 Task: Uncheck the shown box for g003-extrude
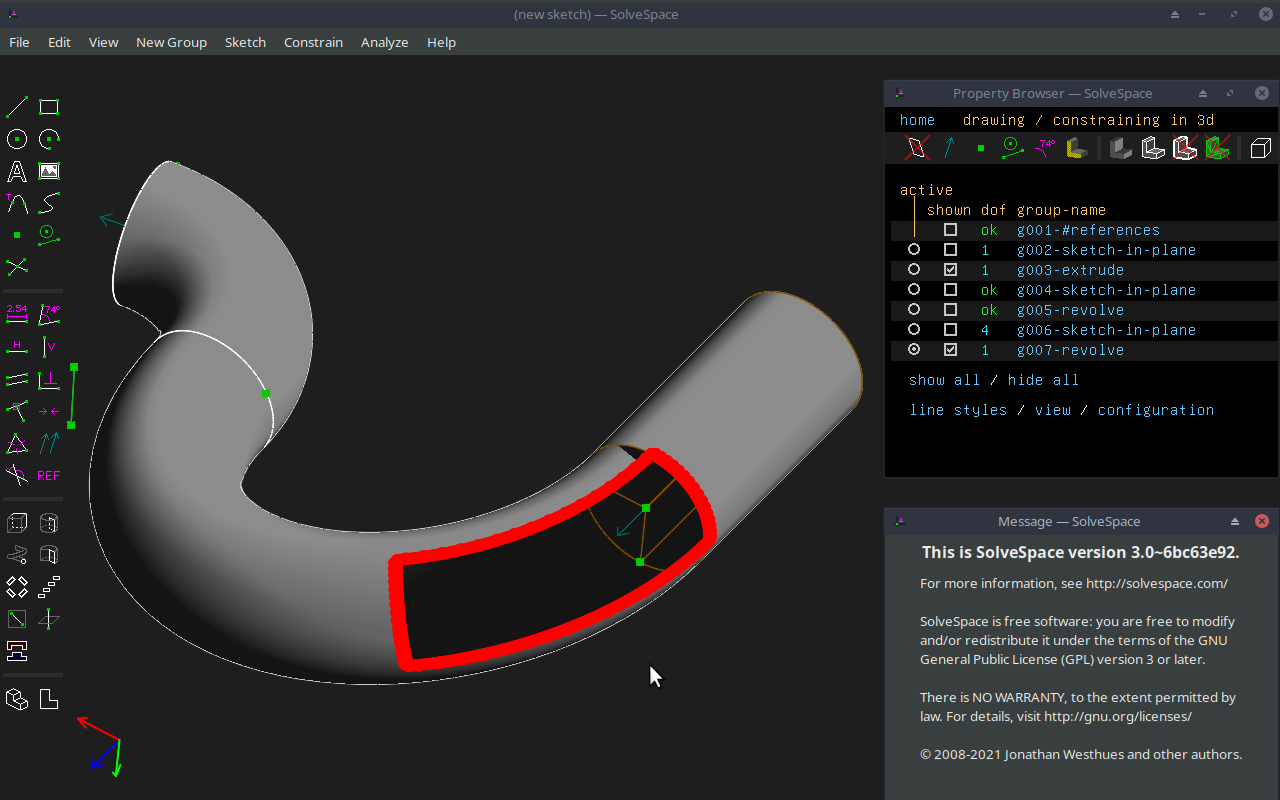pyautogui.click(x=950, y=269)
